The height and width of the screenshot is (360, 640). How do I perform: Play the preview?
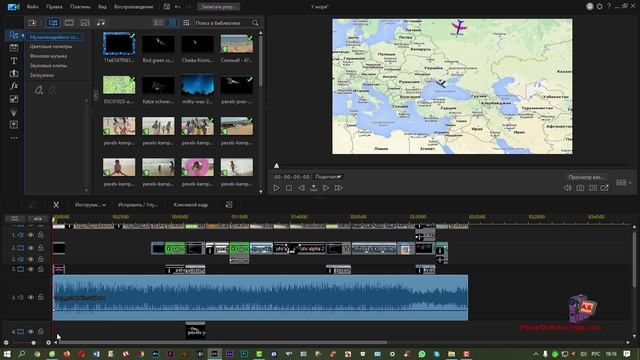pyautogui.click(x=276, y=188)
